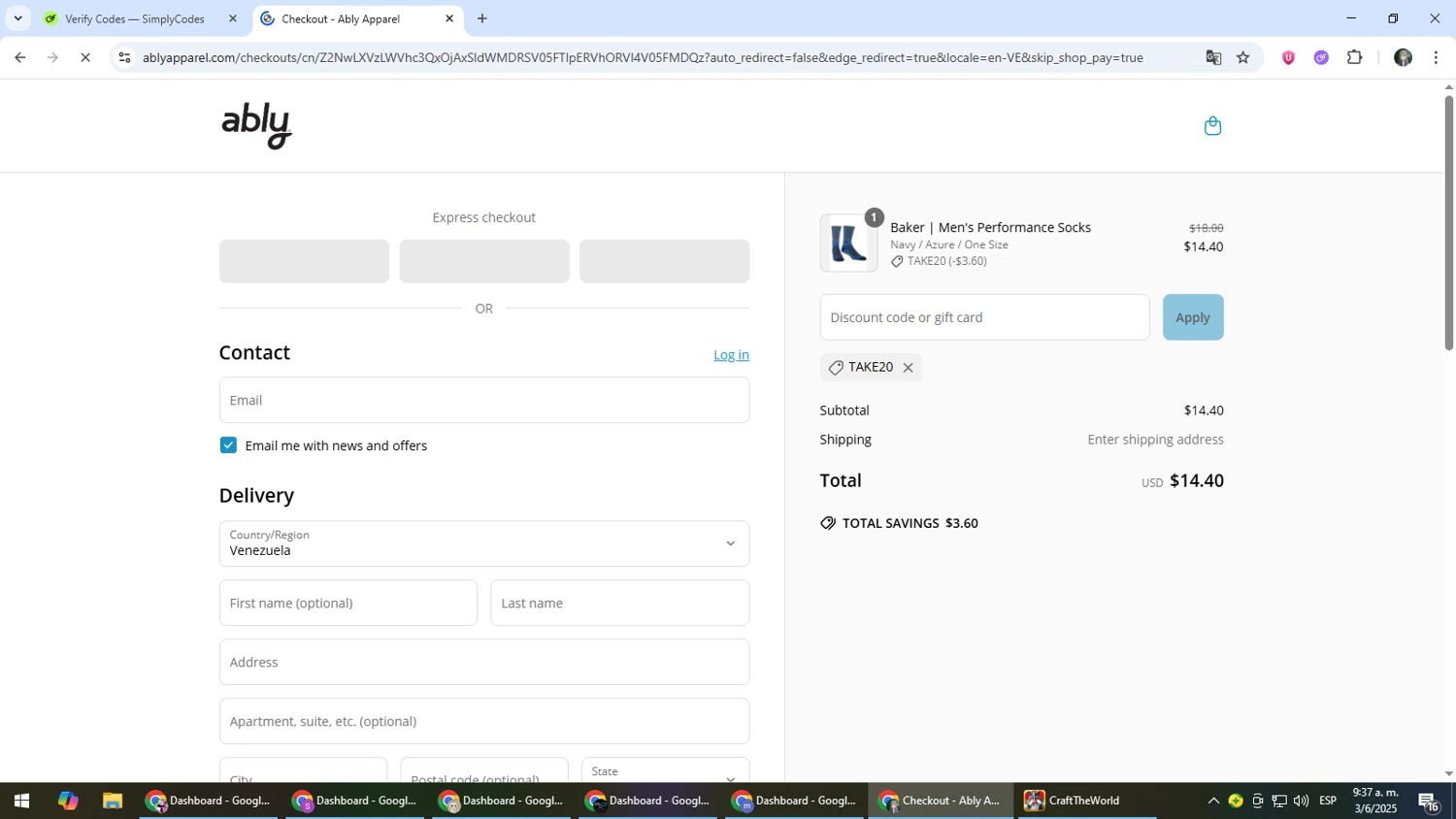Viewport: 1456px width, 819px height.
Task: Open the translate page icon
Action: click(1213, 57)
